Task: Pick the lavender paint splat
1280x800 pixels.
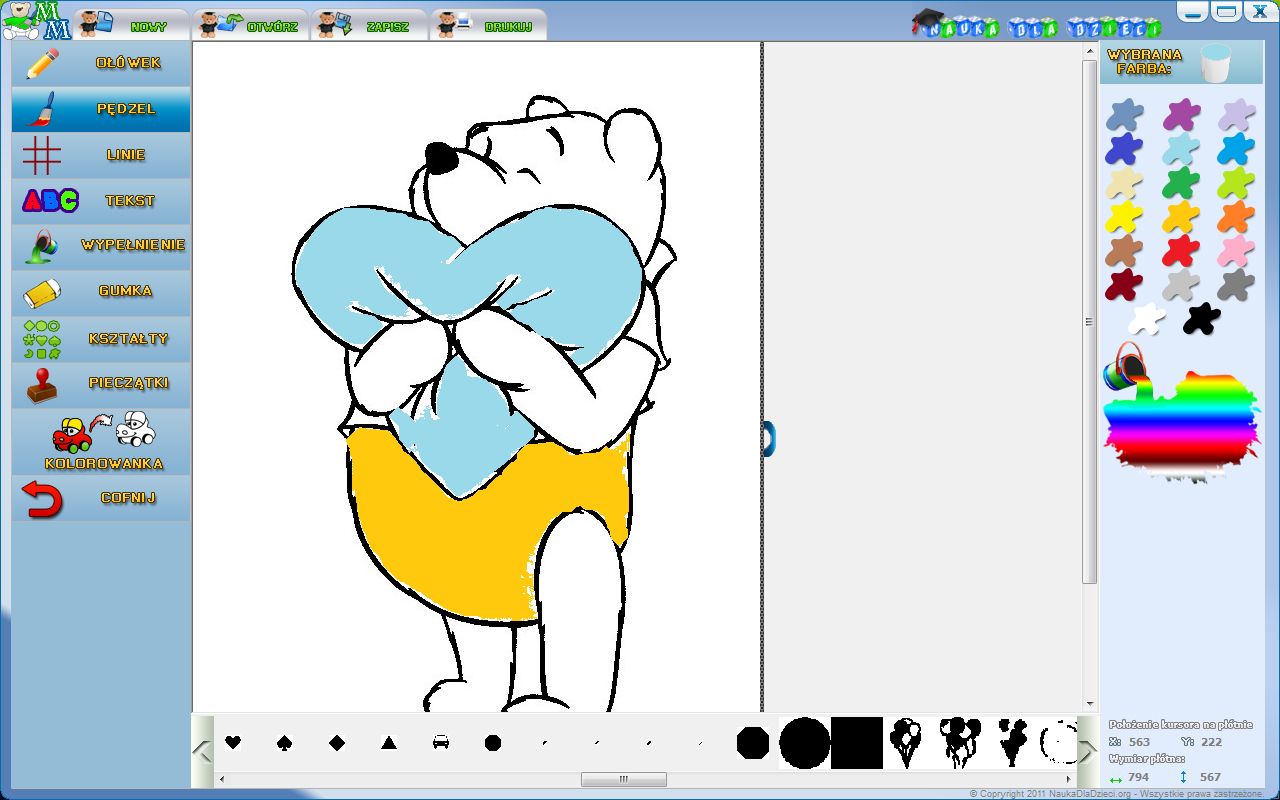Action: pos(1237,115)
